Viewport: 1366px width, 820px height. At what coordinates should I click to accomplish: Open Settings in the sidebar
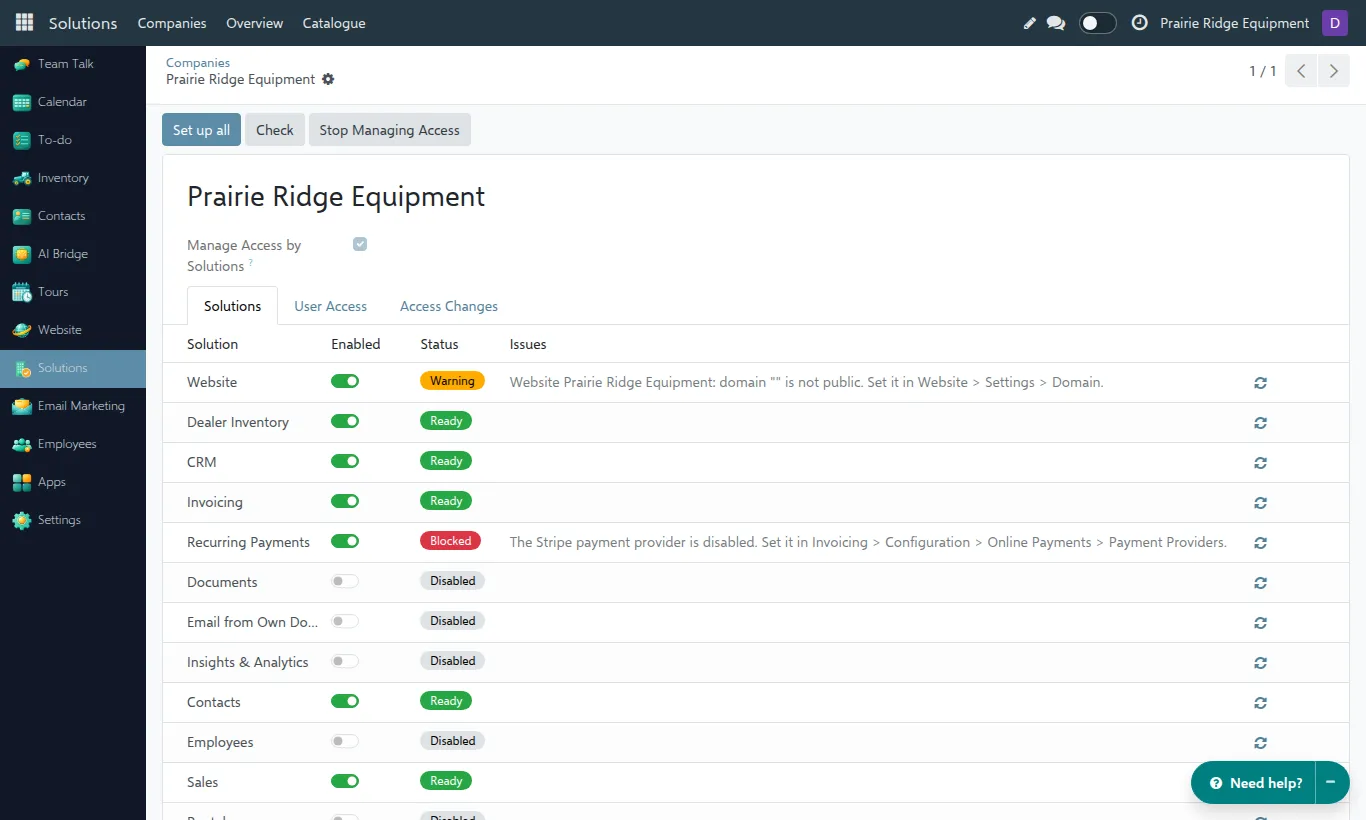coord(73,520)
